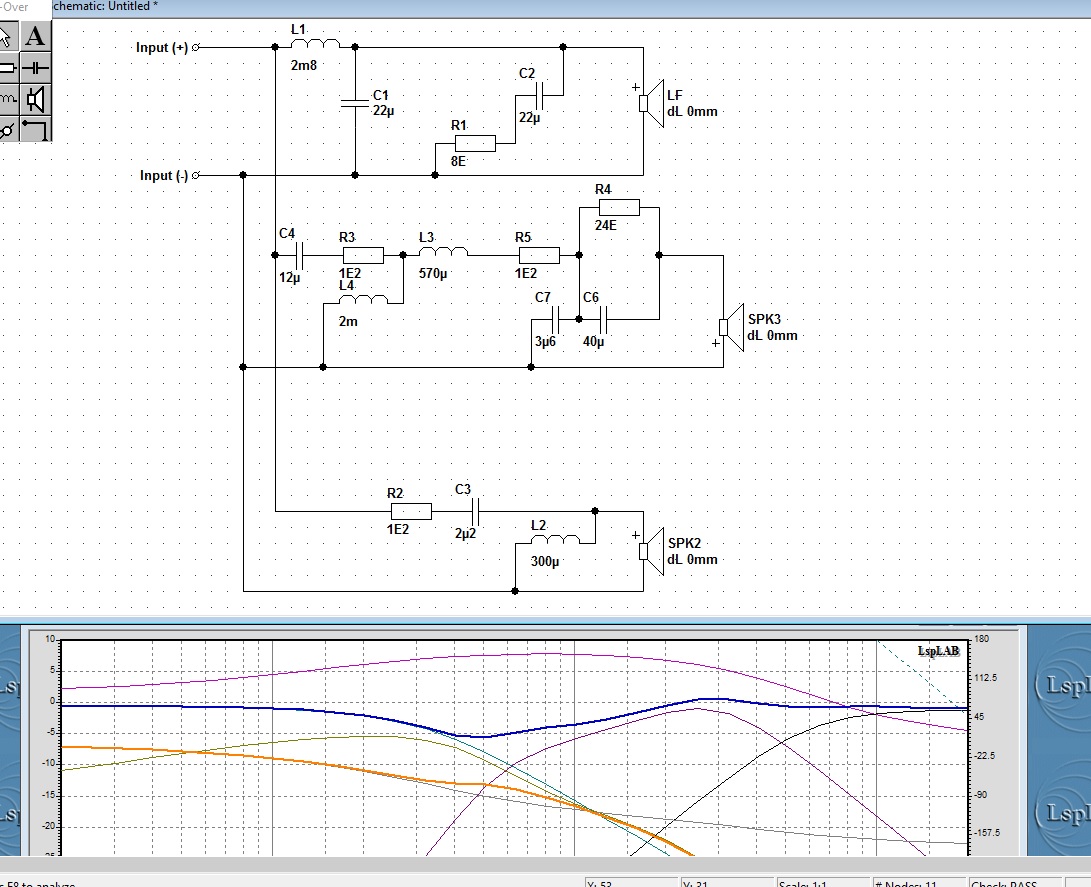The width and height of the screenshot is (1091, 887).
Task: Pick the inductor coil tool
Action: (x=8, y=99)
